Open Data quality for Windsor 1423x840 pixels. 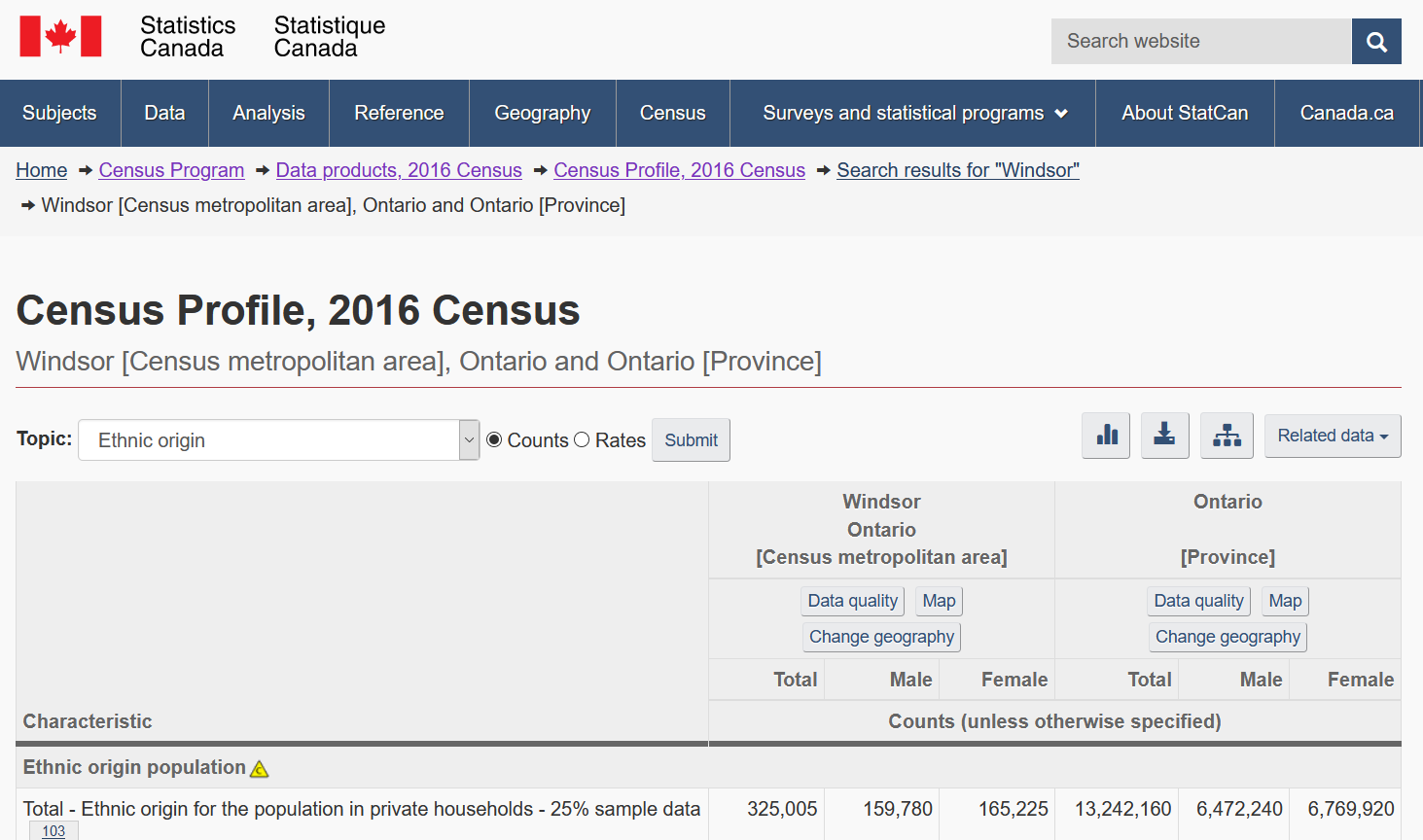(852, 601)
